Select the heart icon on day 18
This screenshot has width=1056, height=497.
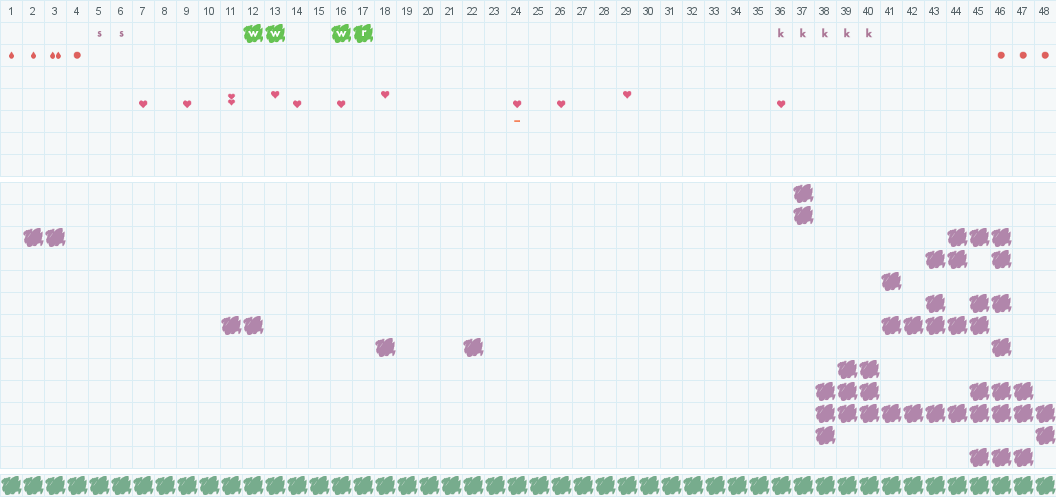tap(385, 94)
